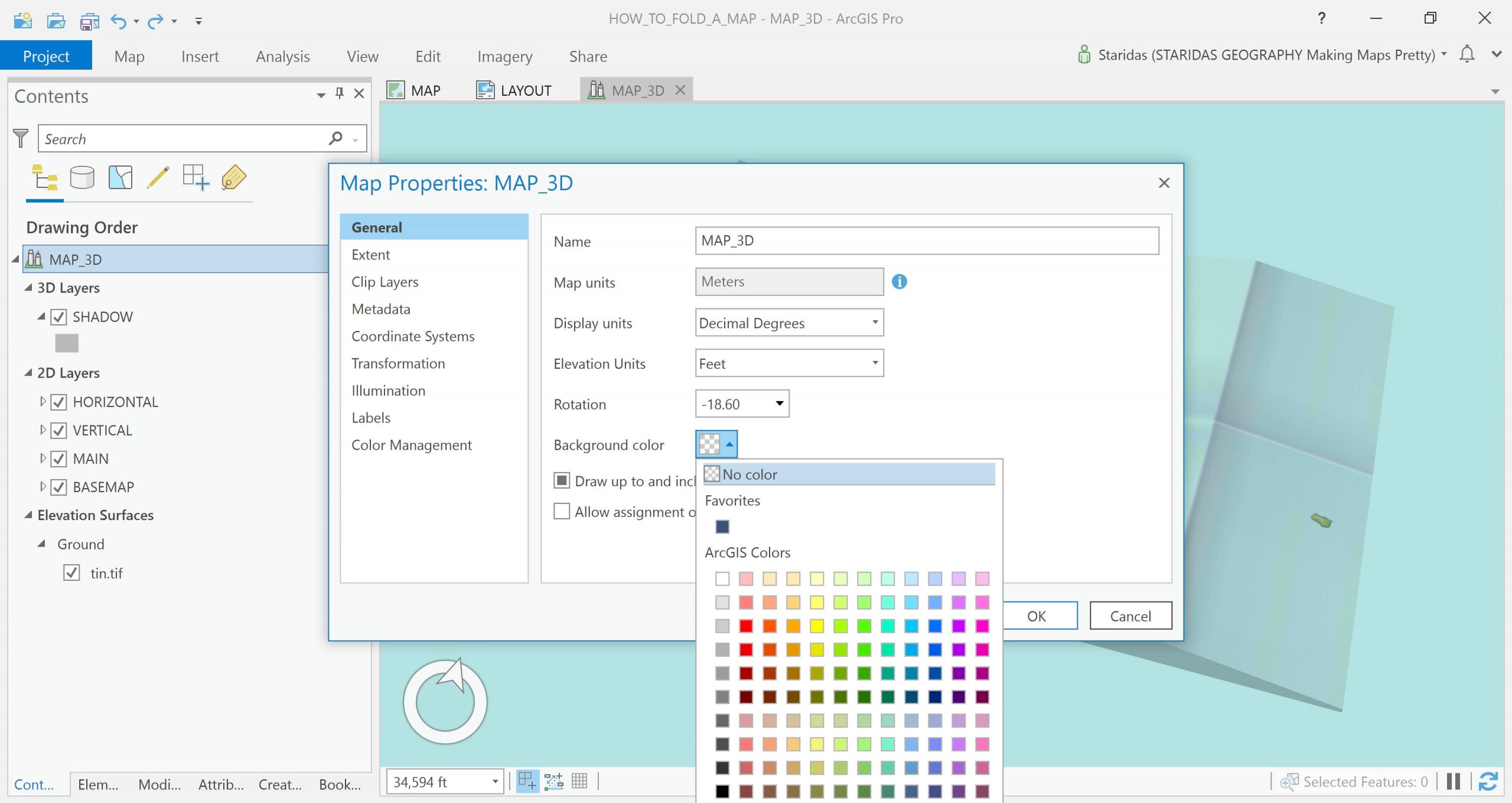
Task: Expand the HORIZONTAL layer tree
Action: [43, 402]
